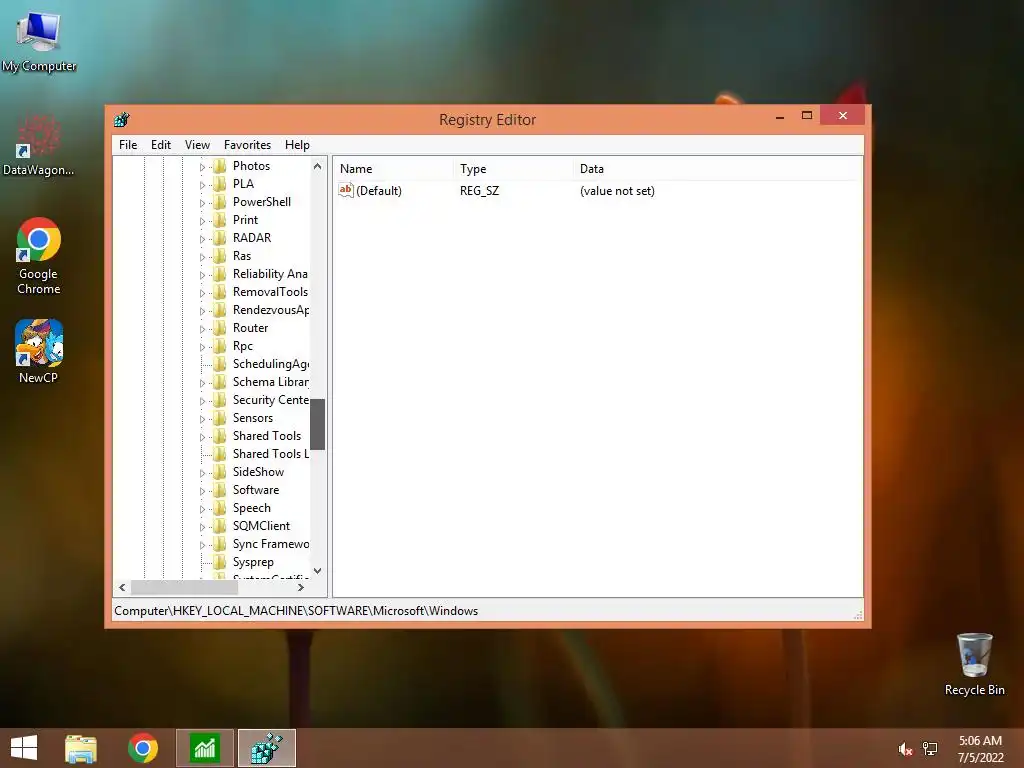The image size is (1024, 768).
Task: Click the tree vertical scrollbar up arrow
Action: click(x=317, y=166)
